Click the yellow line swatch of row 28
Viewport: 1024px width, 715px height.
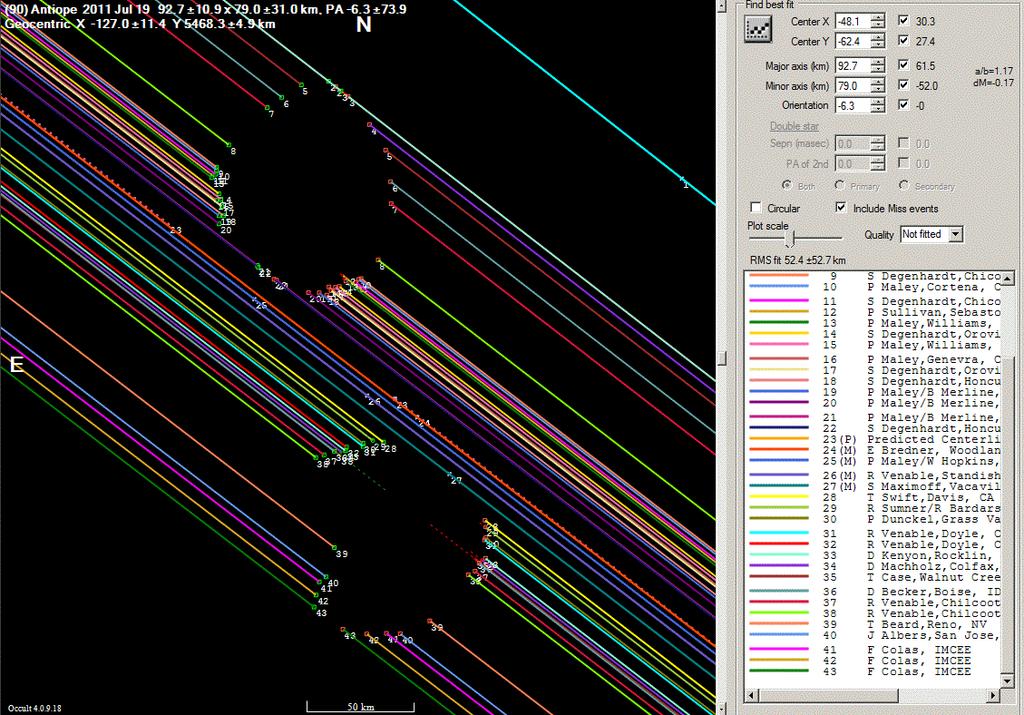click(x=778, y=498)
